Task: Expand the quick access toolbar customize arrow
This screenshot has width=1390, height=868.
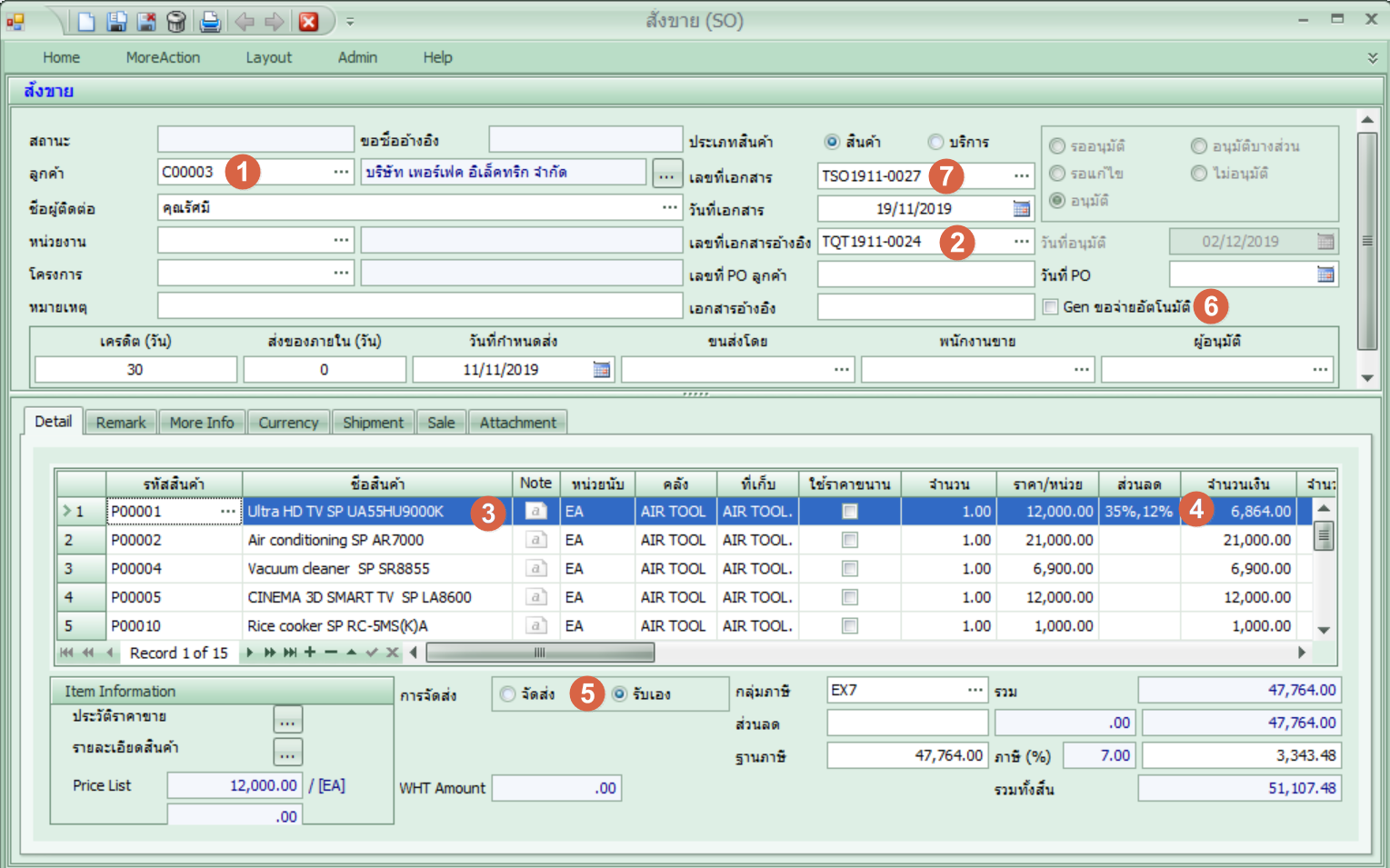Action: click(x=350, y=22)
